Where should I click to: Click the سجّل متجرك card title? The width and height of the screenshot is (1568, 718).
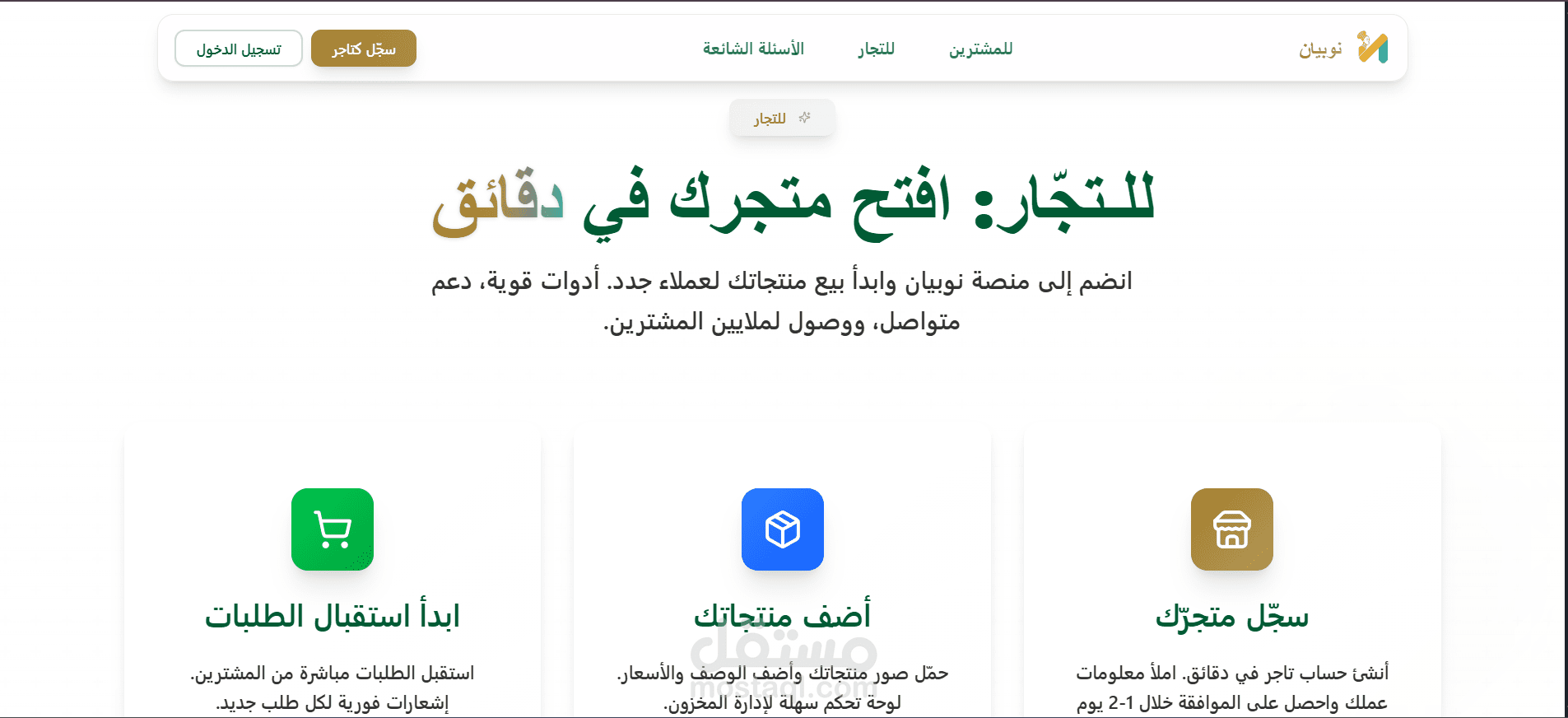coord(1231,616)
